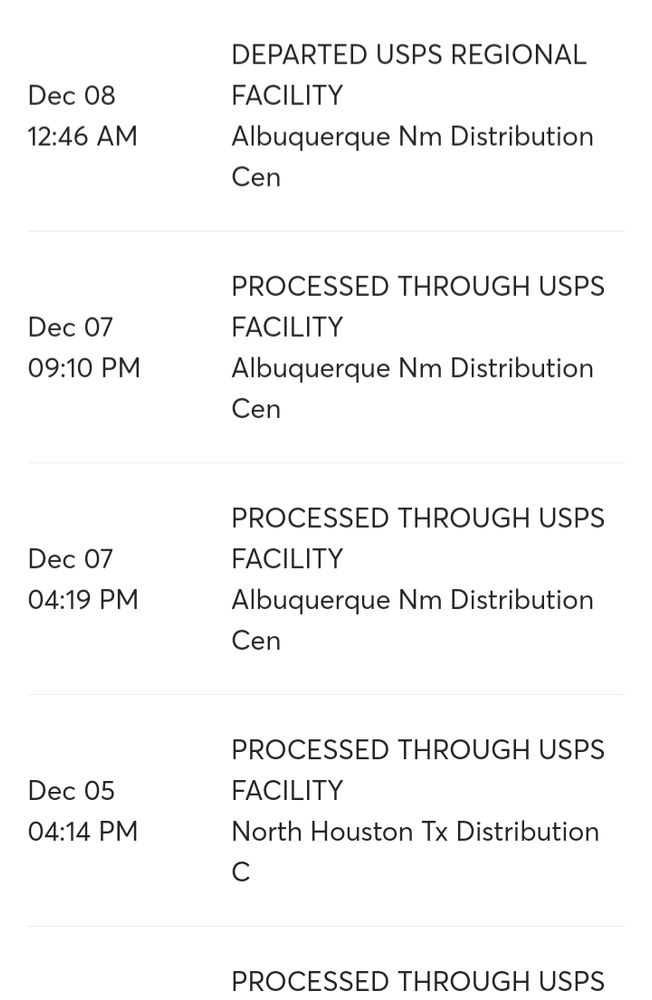Open the DEPARTED USPS REGIONAL FACILITY status
This screenshot has height=1000, width=652.
[x=408, y=75]
